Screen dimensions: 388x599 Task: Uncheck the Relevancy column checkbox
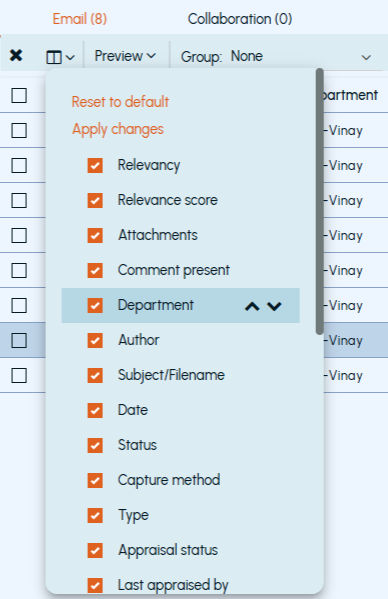point(95,166)
